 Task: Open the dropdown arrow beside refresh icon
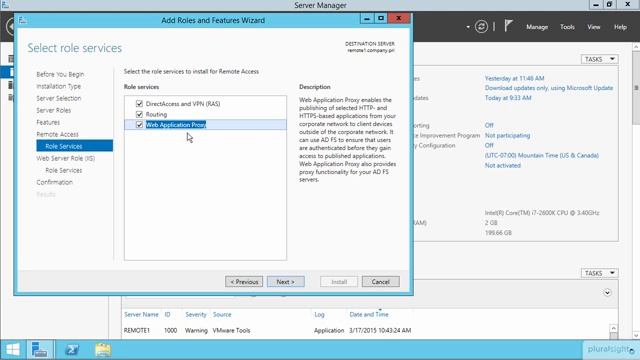click(x=468, y=27)
